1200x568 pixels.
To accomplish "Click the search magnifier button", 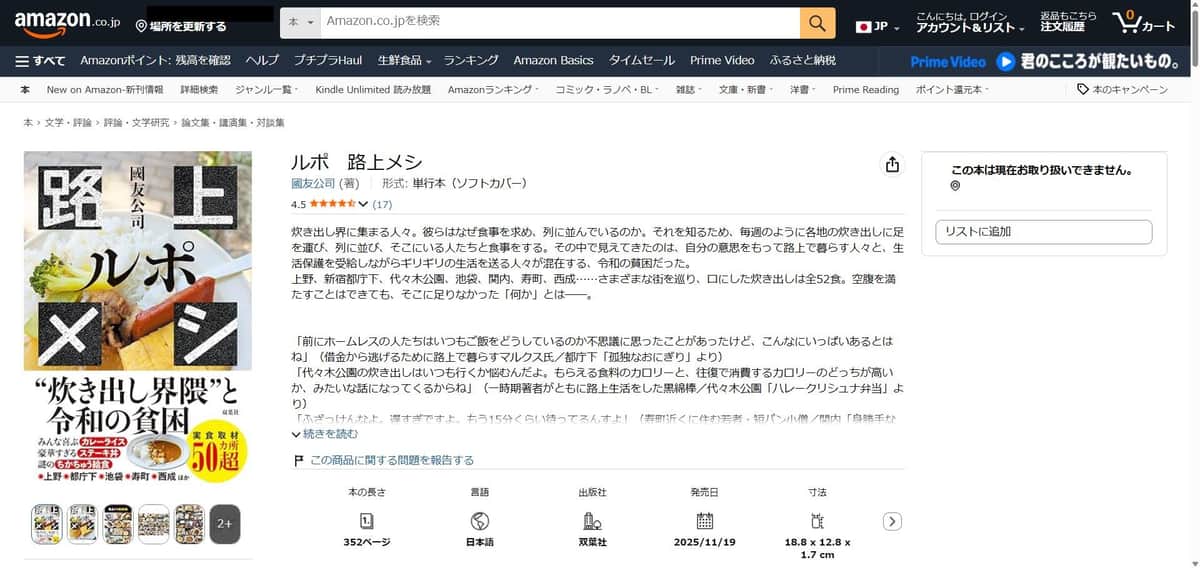I will pyautogui.click(x=818, y=23).
